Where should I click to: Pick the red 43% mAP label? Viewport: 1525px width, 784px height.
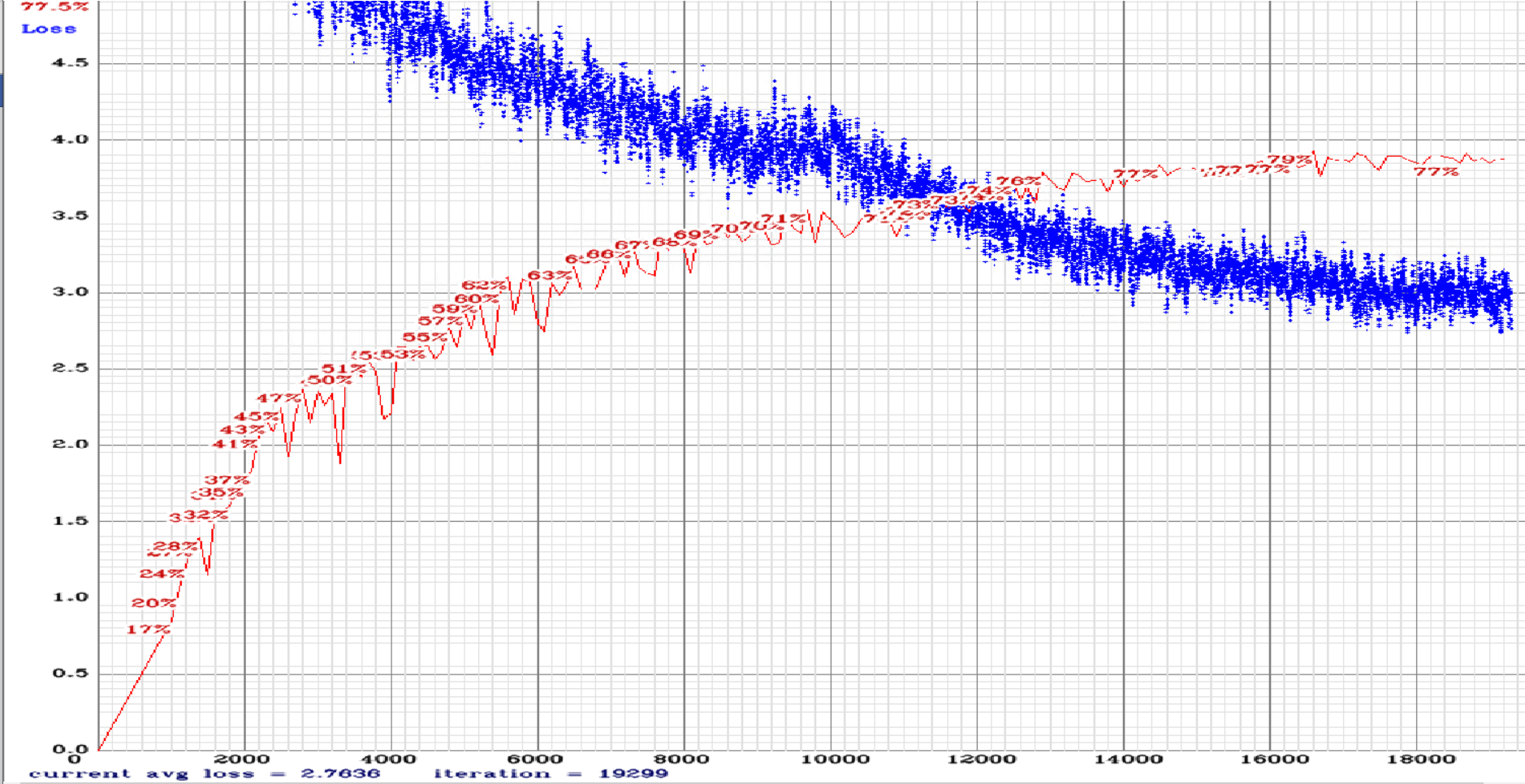coord(242,429)
